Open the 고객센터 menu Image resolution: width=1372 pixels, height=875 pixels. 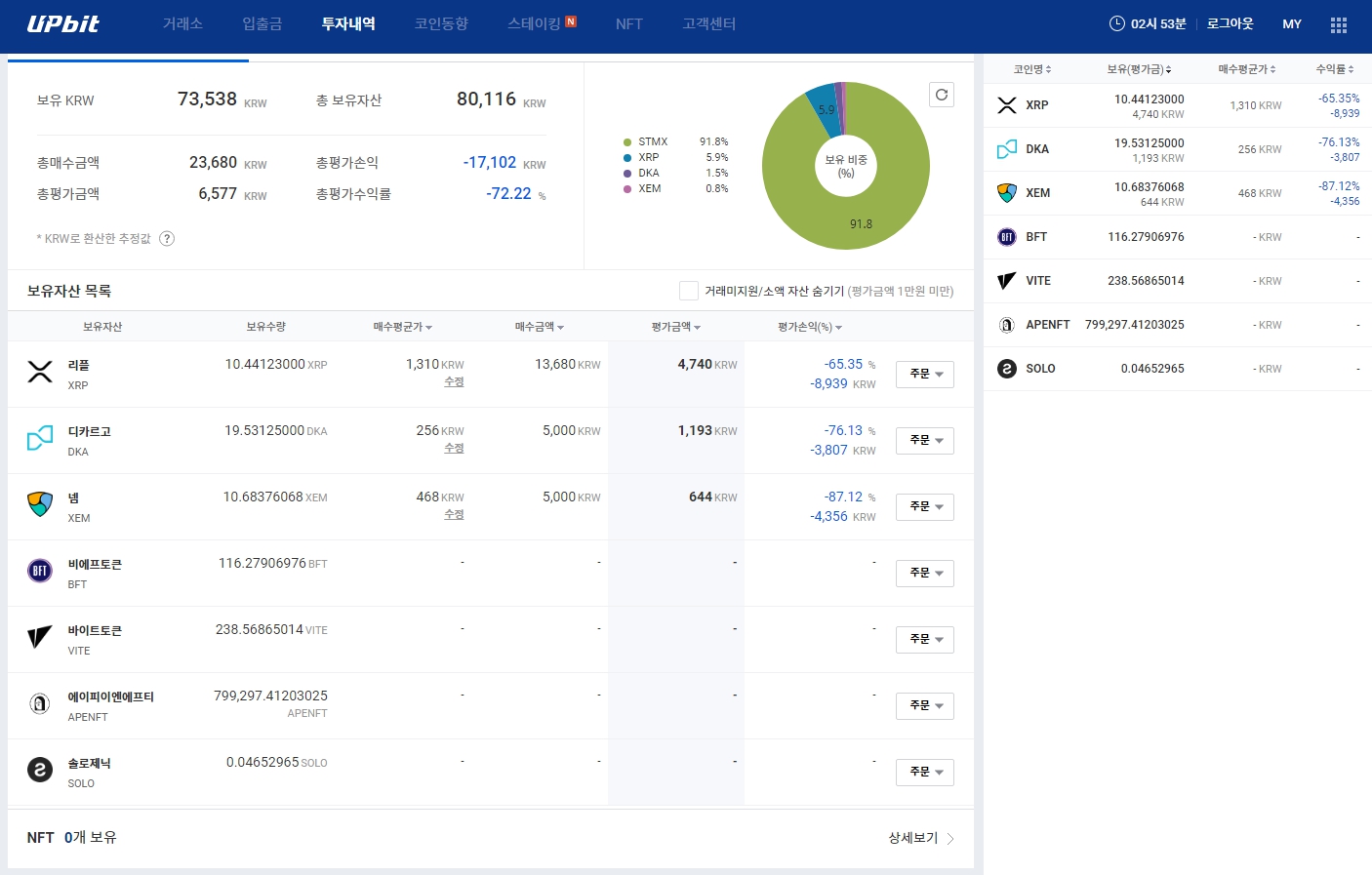click(x=709, y=23)
